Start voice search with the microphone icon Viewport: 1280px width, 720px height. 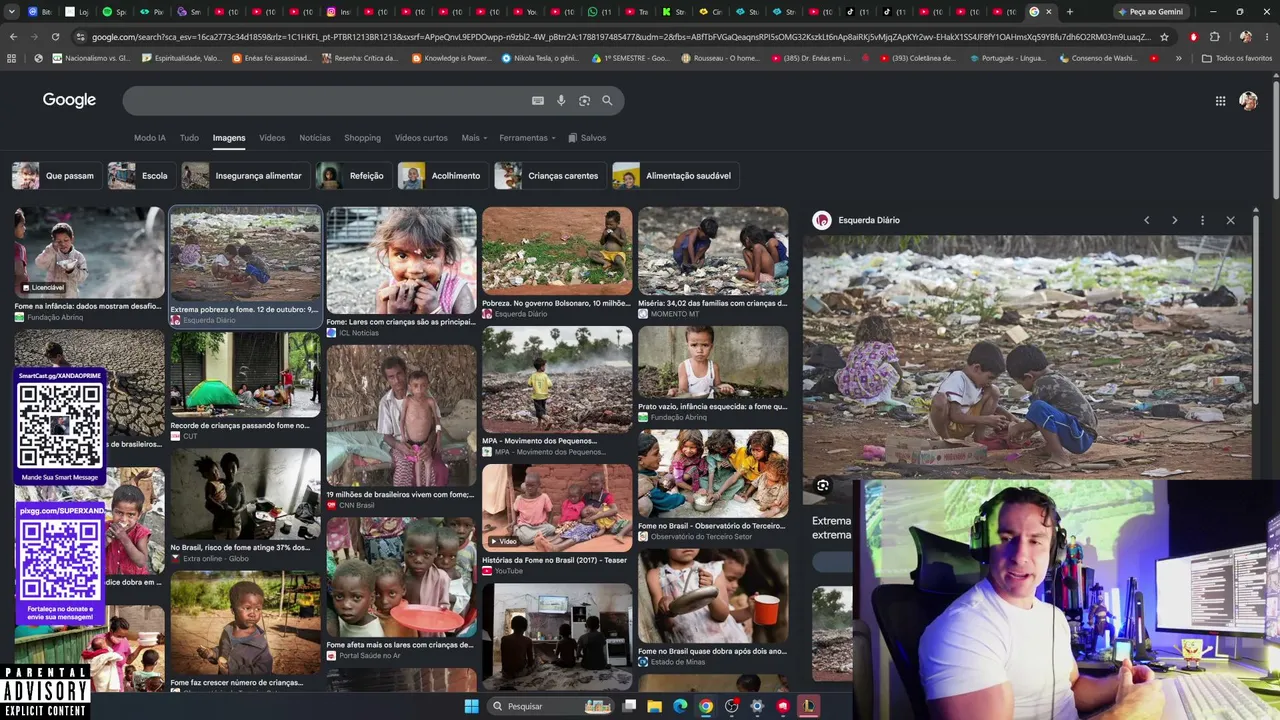pos(561,100)
